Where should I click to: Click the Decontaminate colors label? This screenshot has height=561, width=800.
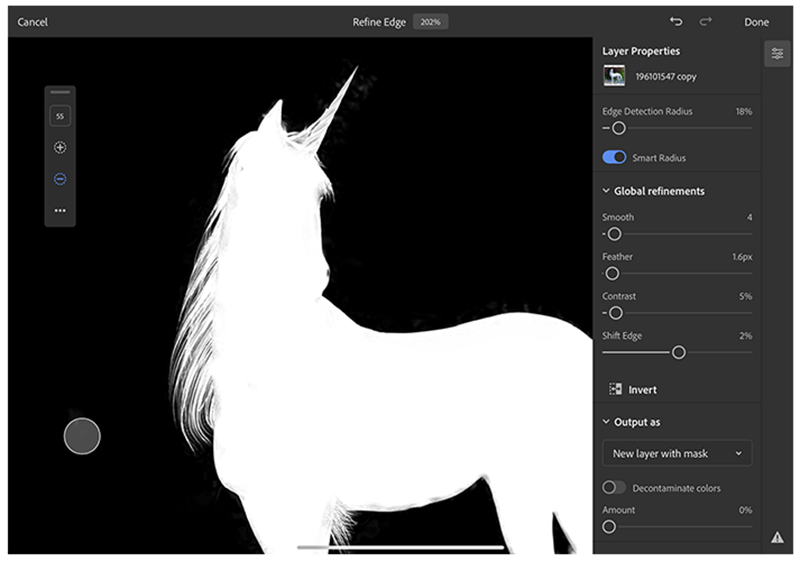pyautogui.click(x=677, y=488)
